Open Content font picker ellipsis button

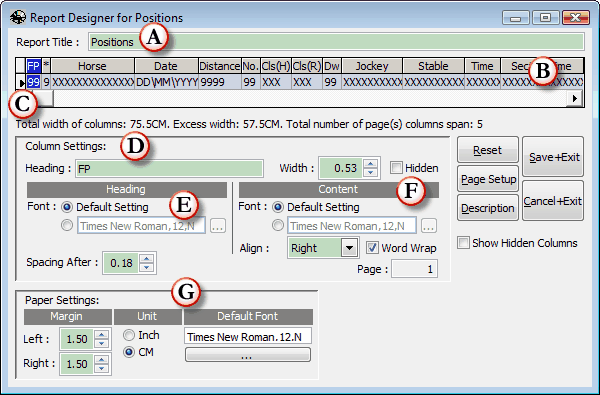[429, 226]
